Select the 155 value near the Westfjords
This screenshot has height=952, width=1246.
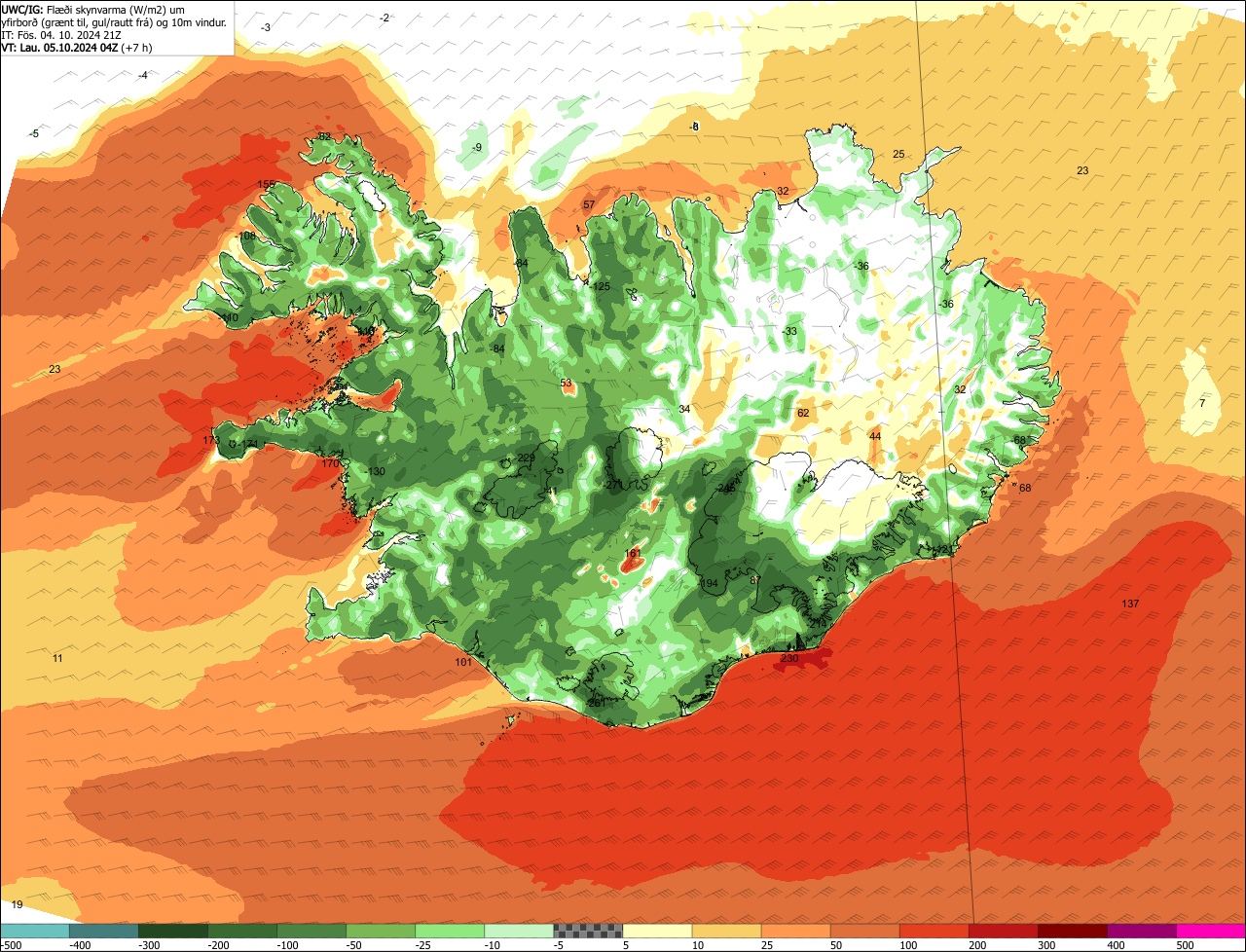(266, 185)
